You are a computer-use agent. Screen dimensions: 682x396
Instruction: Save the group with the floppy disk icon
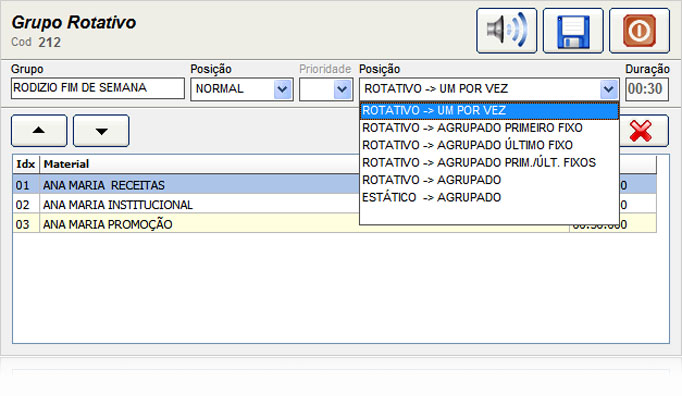(x=573, y=30)
